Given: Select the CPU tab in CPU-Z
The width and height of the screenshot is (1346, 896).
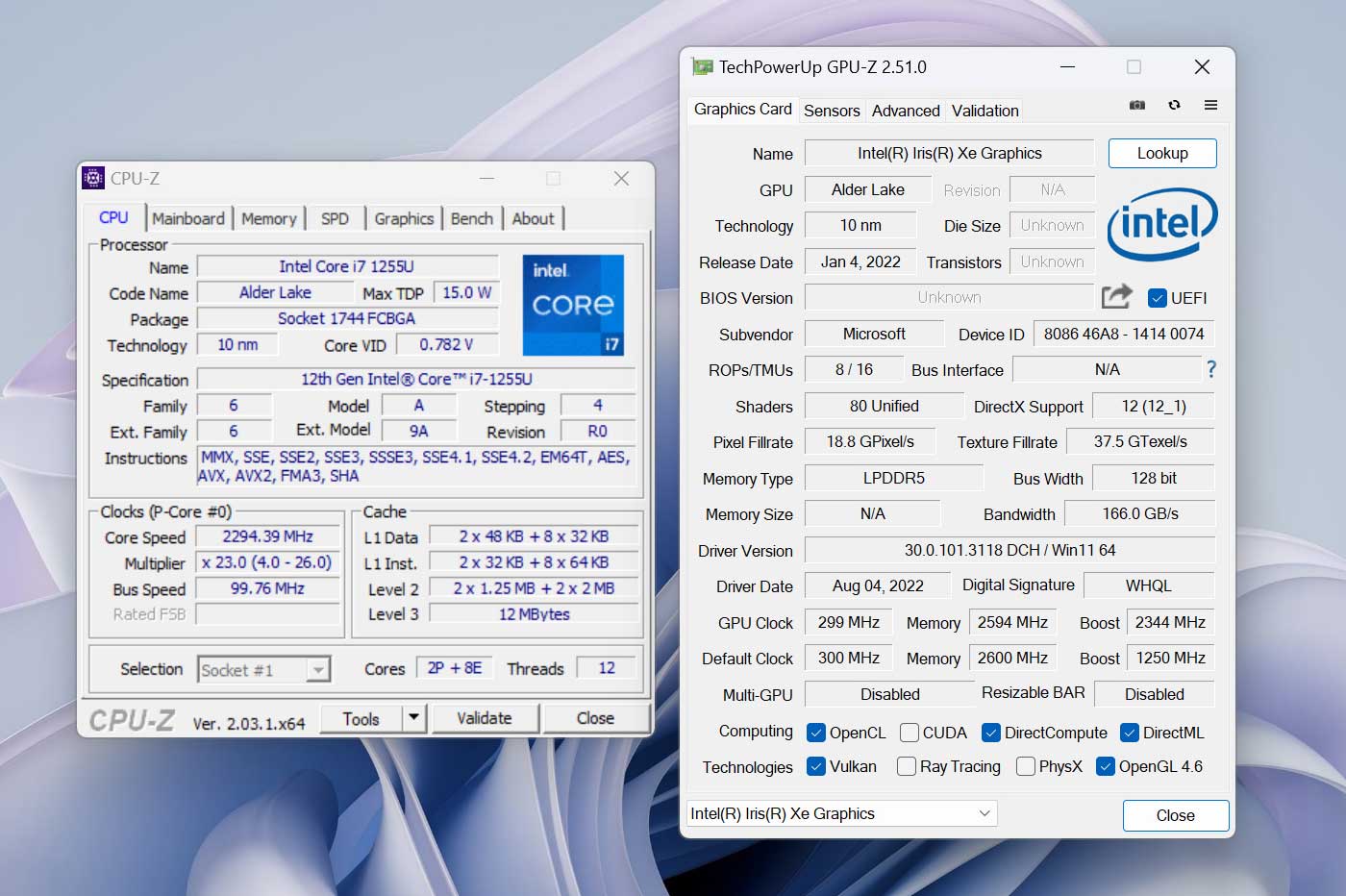Looking at the screenshot, I should [113, 217].
